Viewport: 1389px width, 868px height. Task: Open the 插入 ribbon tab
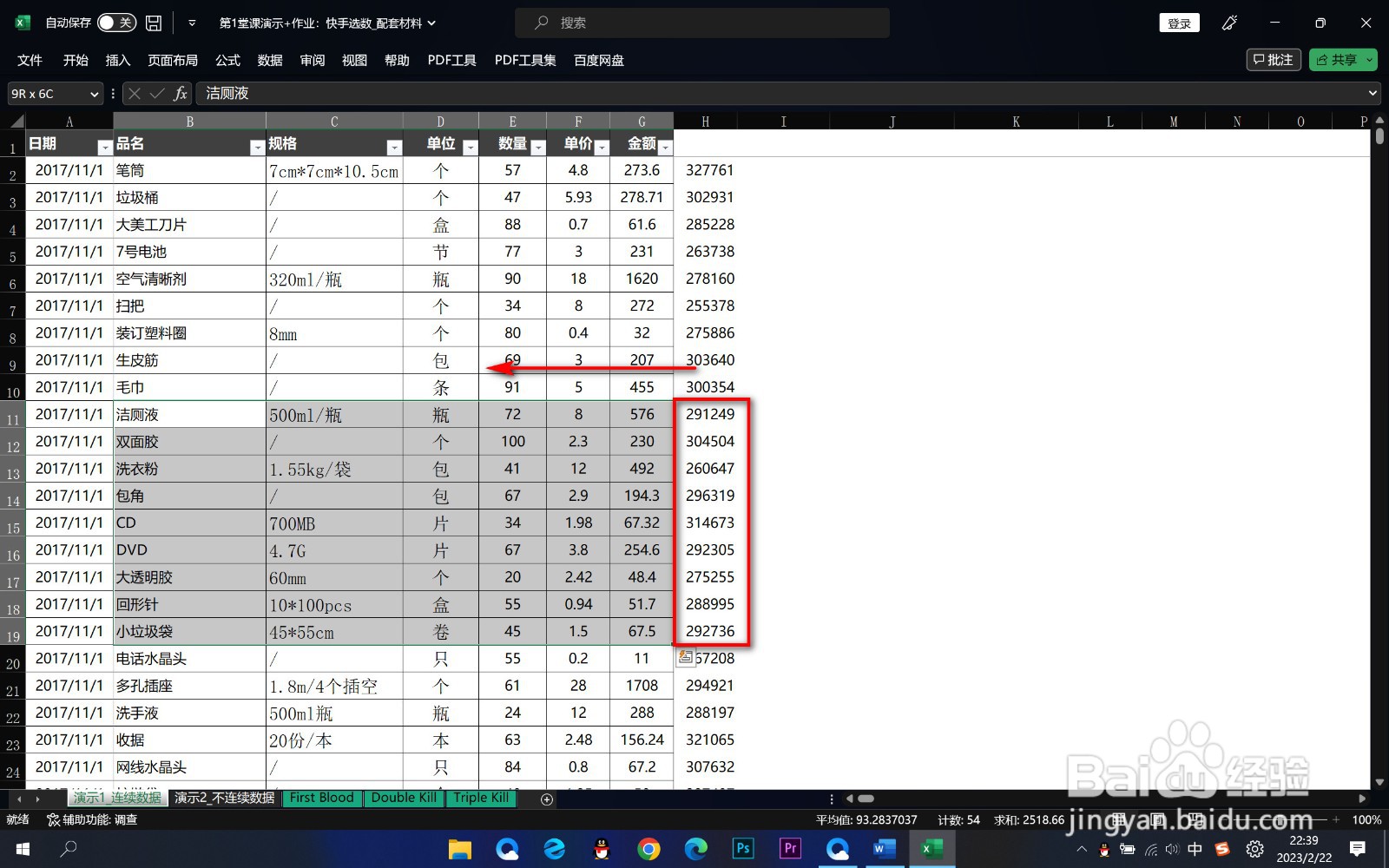click(118, 60)
